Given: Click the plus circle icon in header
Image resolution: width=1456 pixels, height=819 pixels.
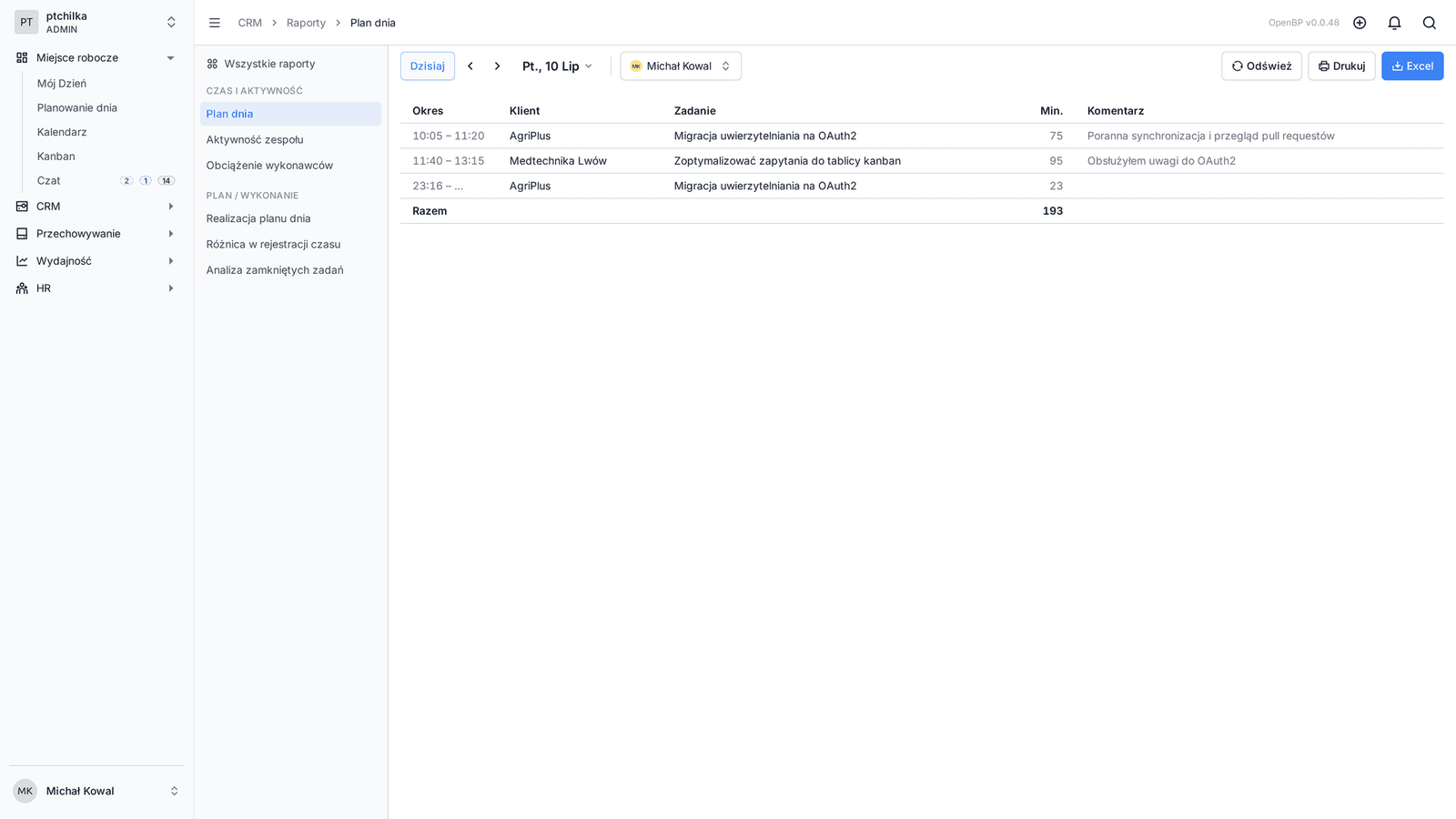Looking at the screenshot, I should coord(1360,23).
